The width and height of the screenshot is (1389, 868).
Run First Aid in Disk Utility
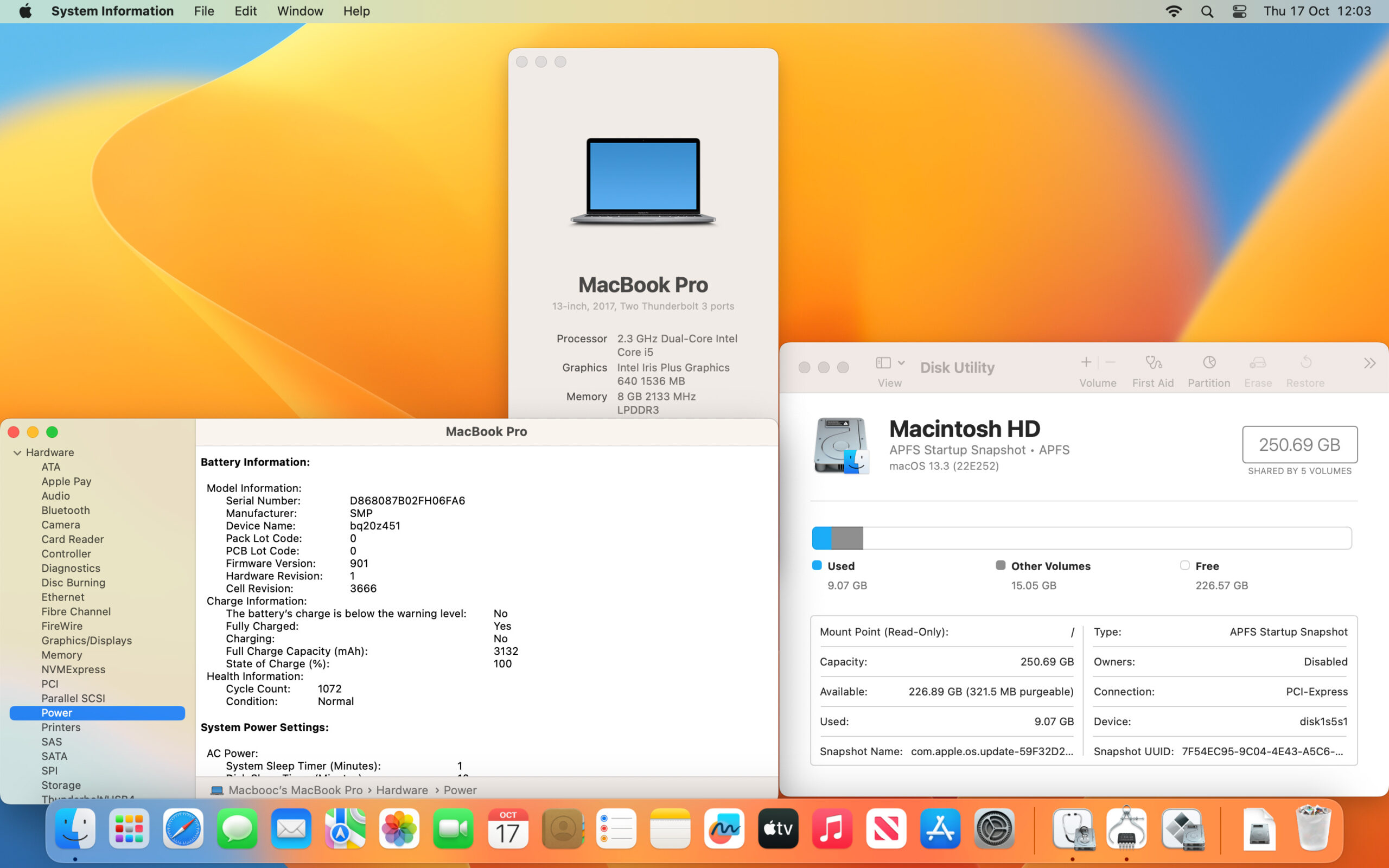pyautogui.click(x=1152, y=371)
